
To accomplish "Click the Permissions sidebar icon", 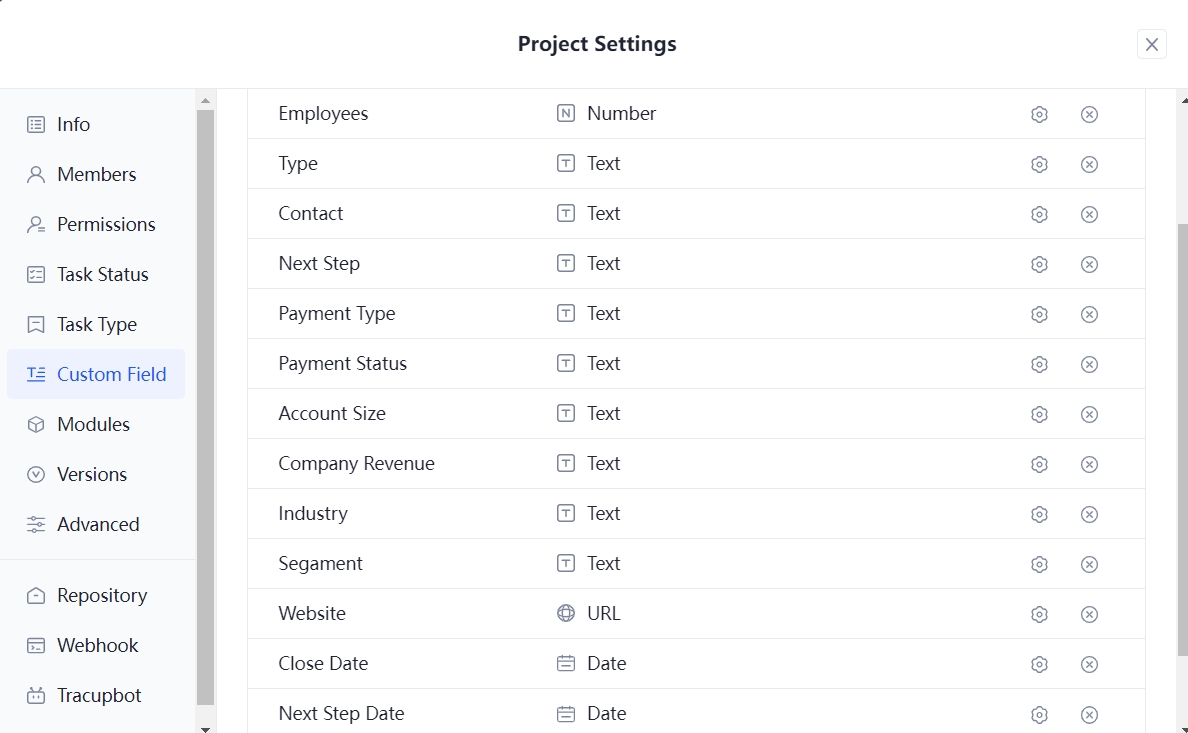I will click(x=36, y=224).
